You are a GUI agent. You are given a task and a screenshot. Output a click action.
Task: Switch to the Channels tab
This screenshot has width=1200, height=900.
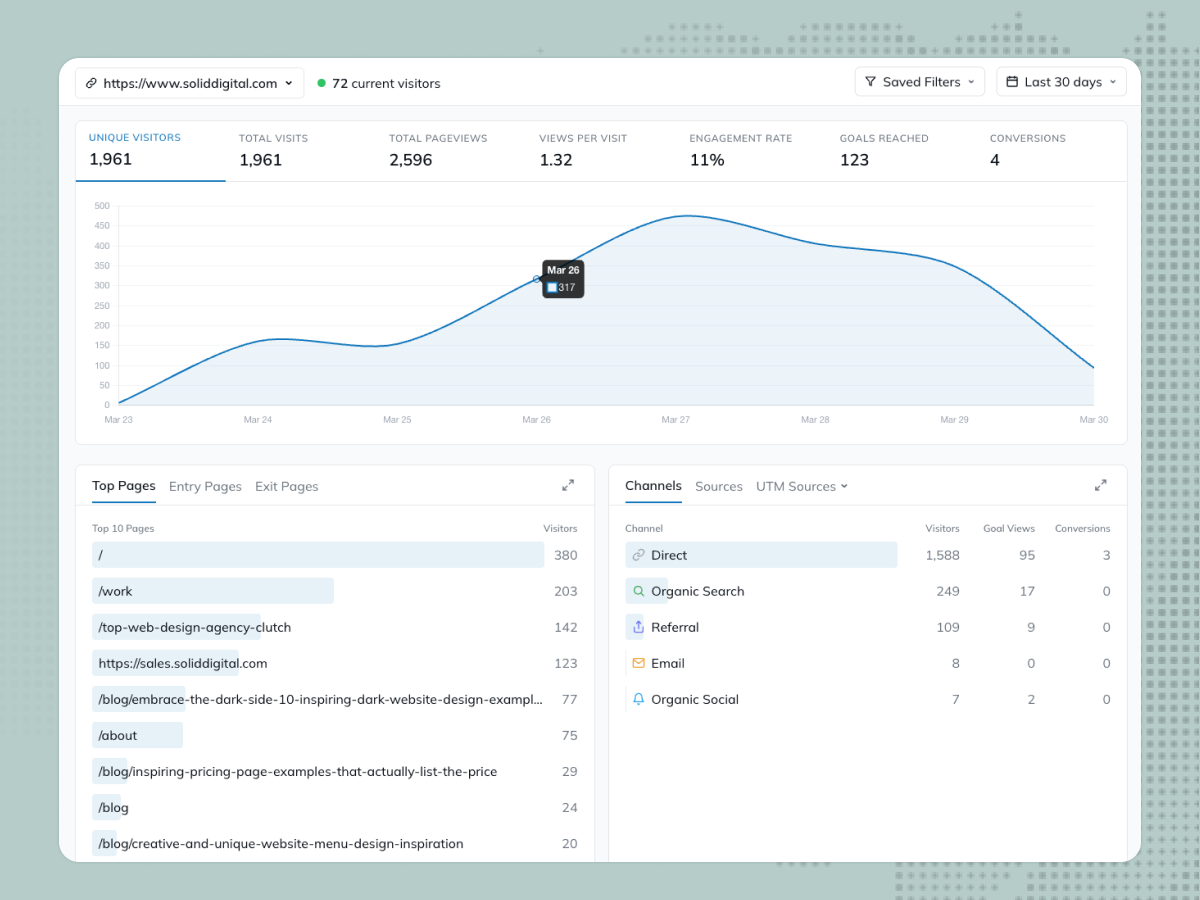(653, 486)
